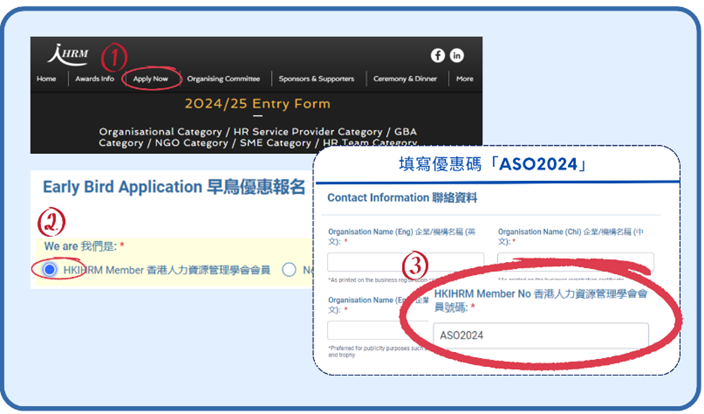Open the Awards Info menu
The height and width of the screenshot is (414, 704).
pos(95,79)
